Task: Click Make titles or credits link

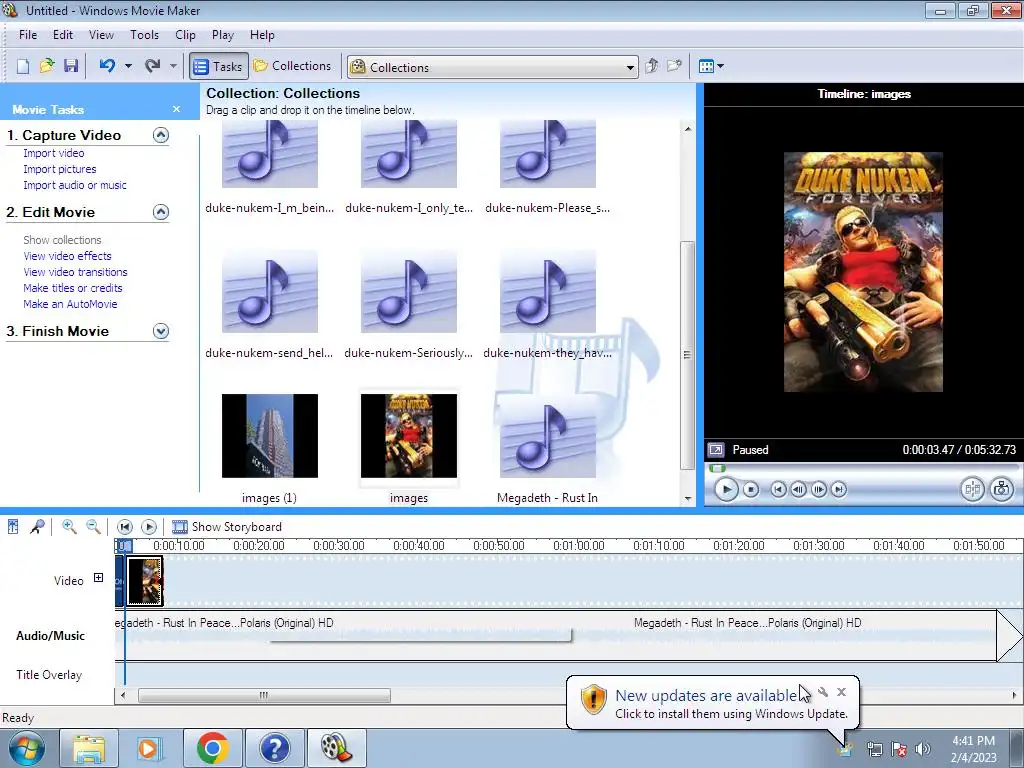Action: pyautogui.click(x=72, y=288)
